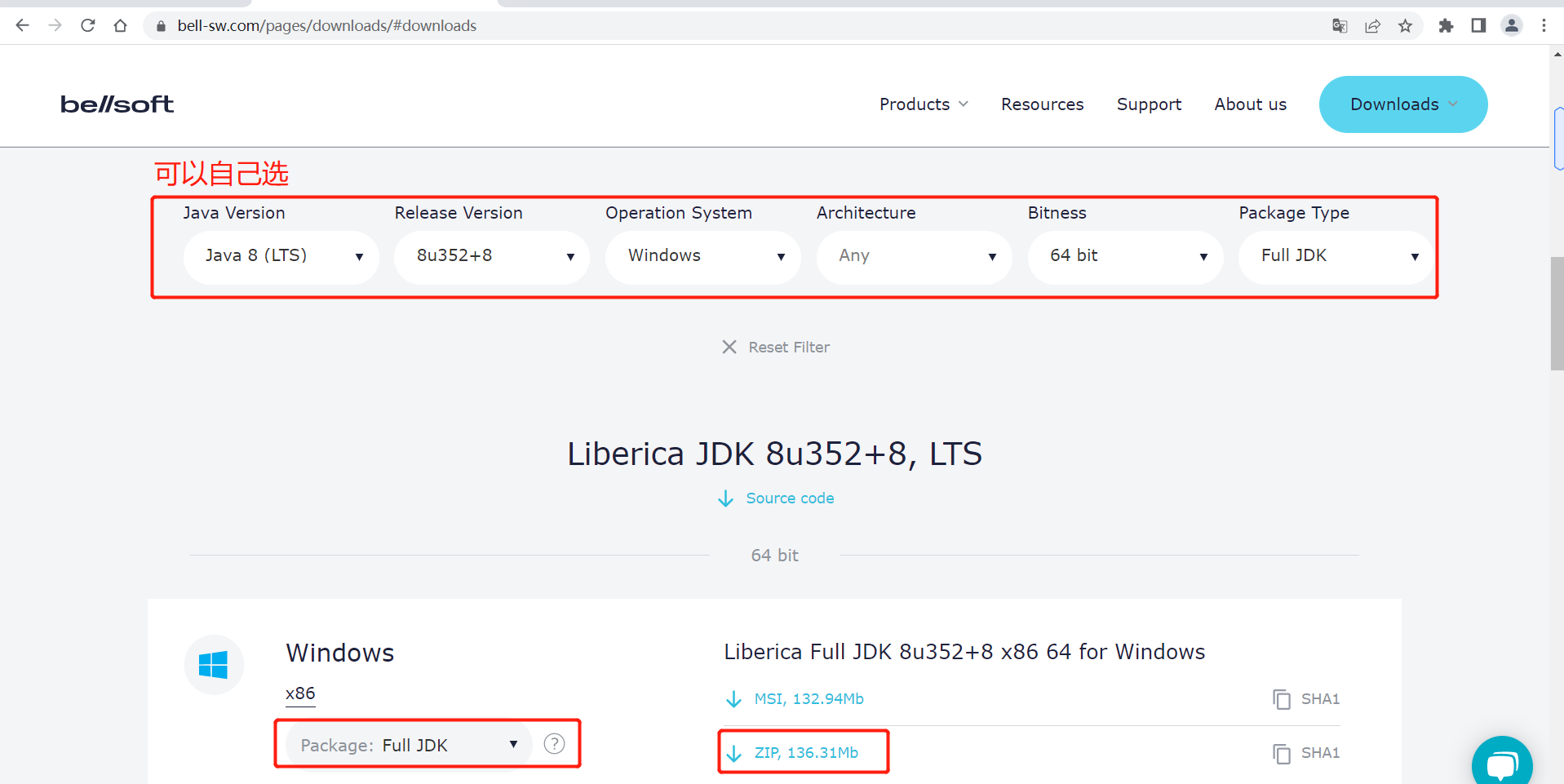Image resolution: width=1564 pixels, height=784 pixels.
Task: Select the x86 architecture tab
Action: click(x=300, y=693)
